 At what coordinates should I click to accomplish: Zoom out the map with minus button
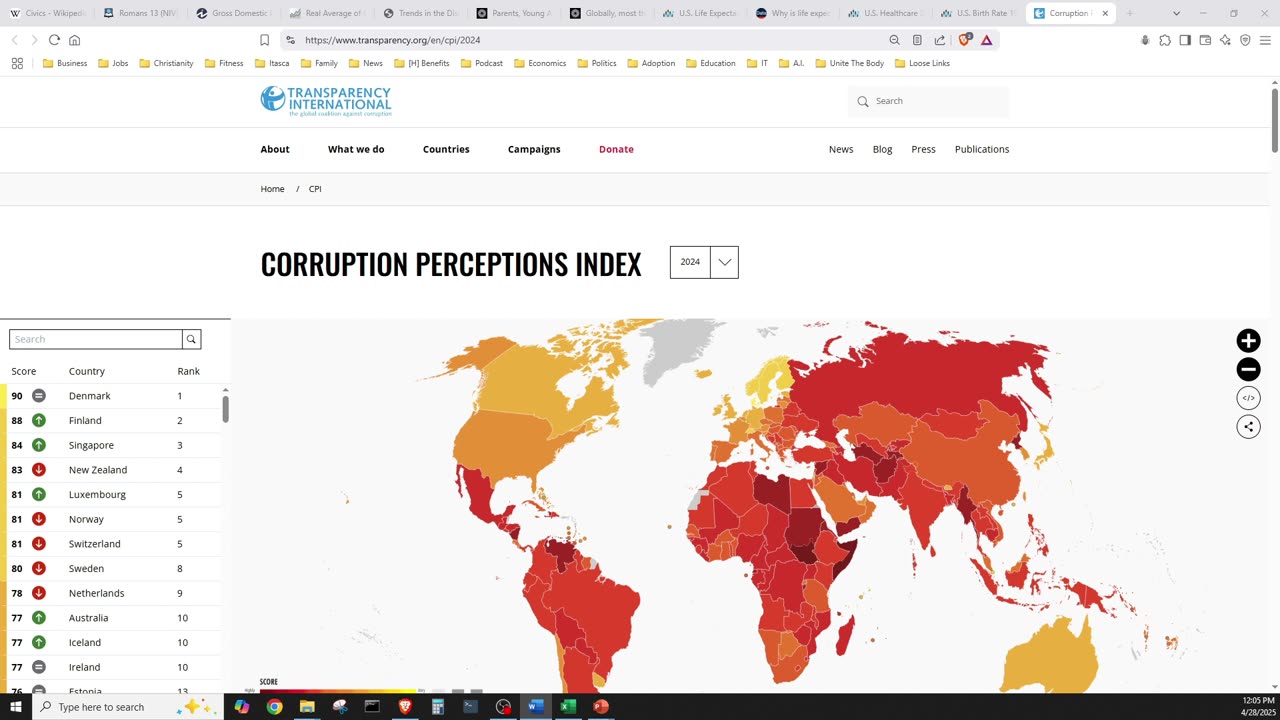point(1248,369)
